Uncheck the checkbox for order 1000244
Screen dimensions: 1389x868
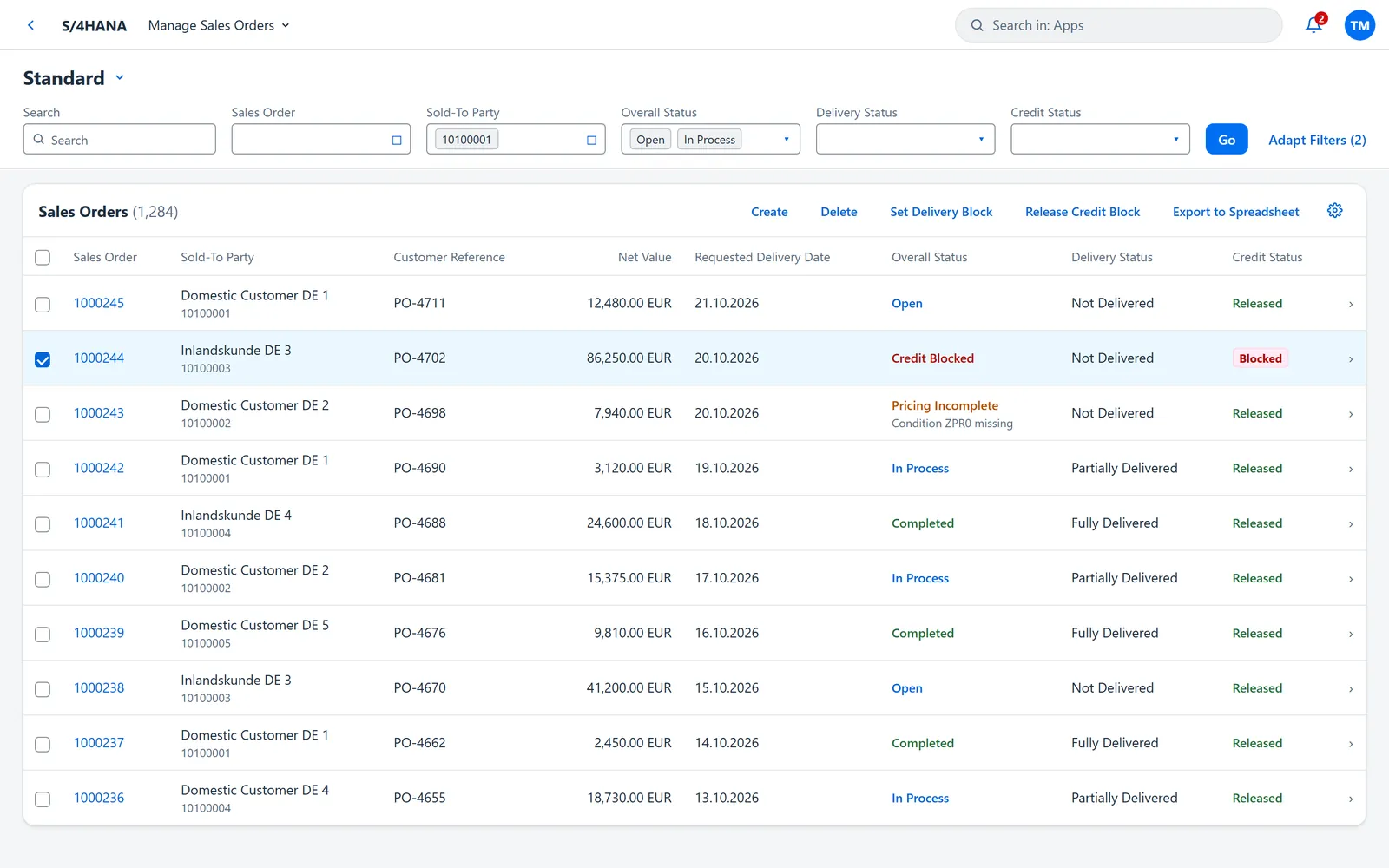click(43, 359)
